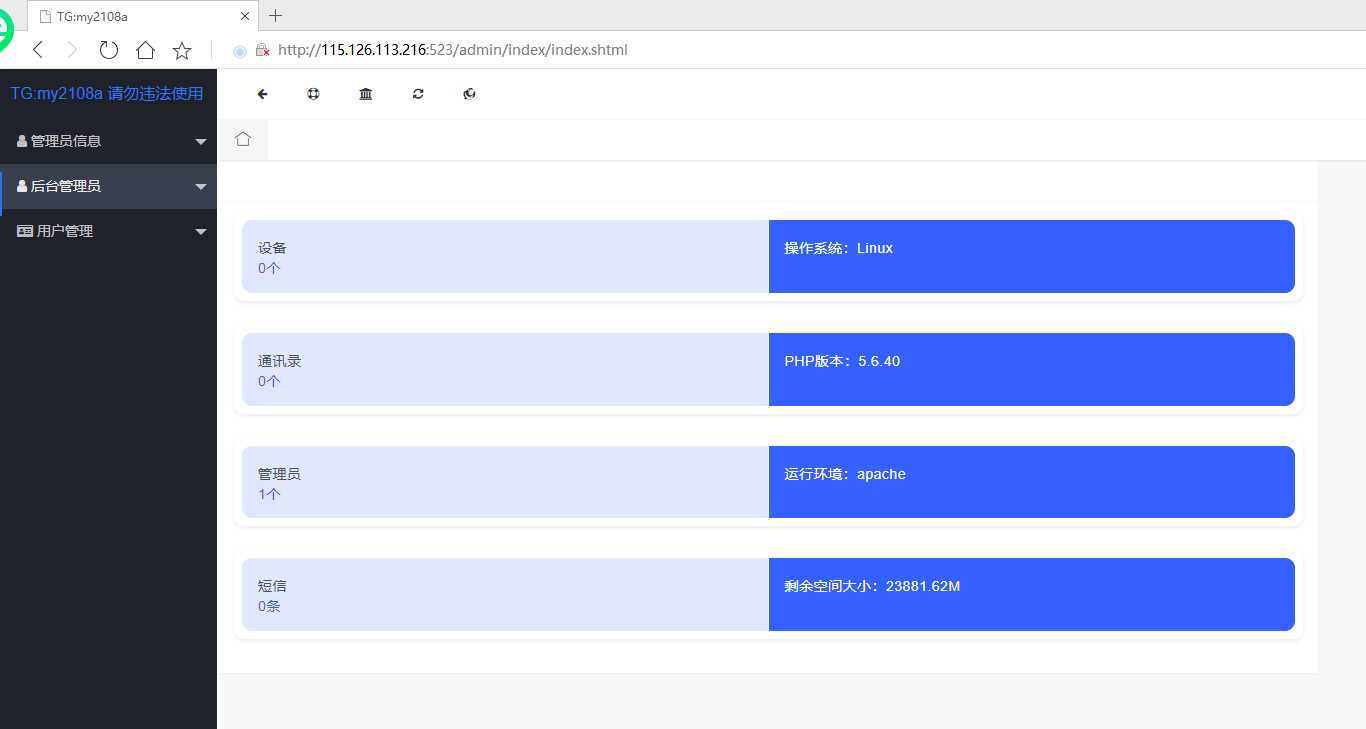
Task: Click the 0个 link under 设备
Action: [x=269, y=268]
